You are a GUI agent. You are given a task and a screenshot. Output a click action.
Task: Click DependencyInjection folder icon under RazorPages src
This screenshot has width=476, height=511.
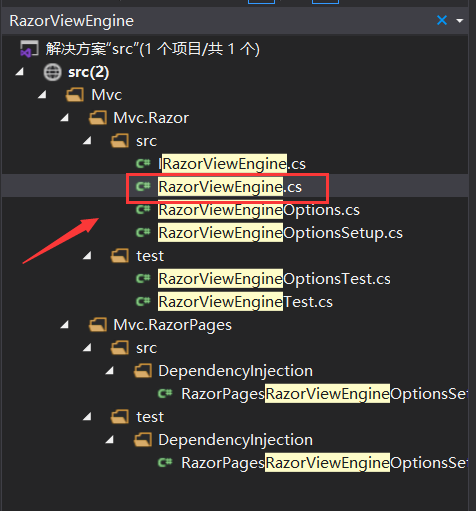point(143,371)
